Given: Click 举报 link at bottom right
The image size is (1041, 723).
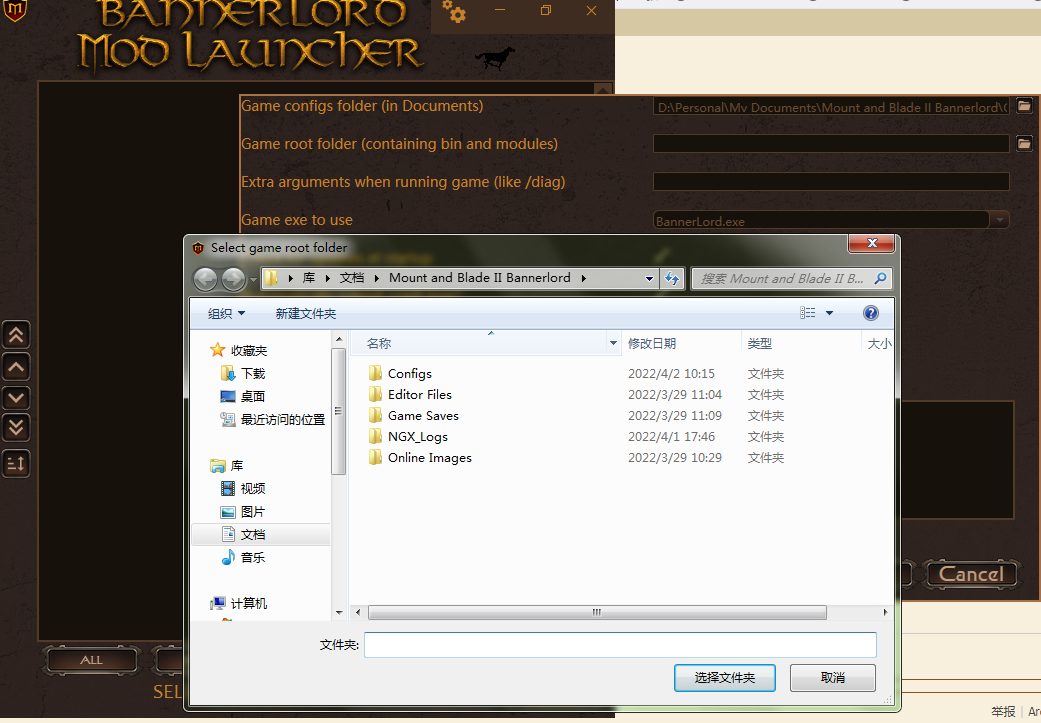Looking at the screenshot, I should pos(1003,711).
